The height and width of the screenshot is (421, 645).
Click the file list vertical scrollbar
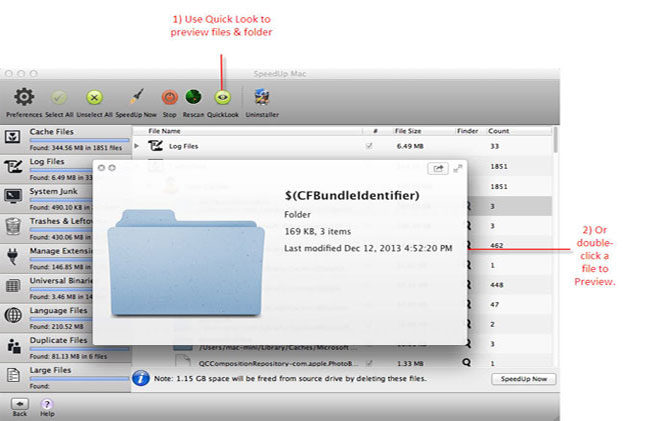[x=556, y=140]
